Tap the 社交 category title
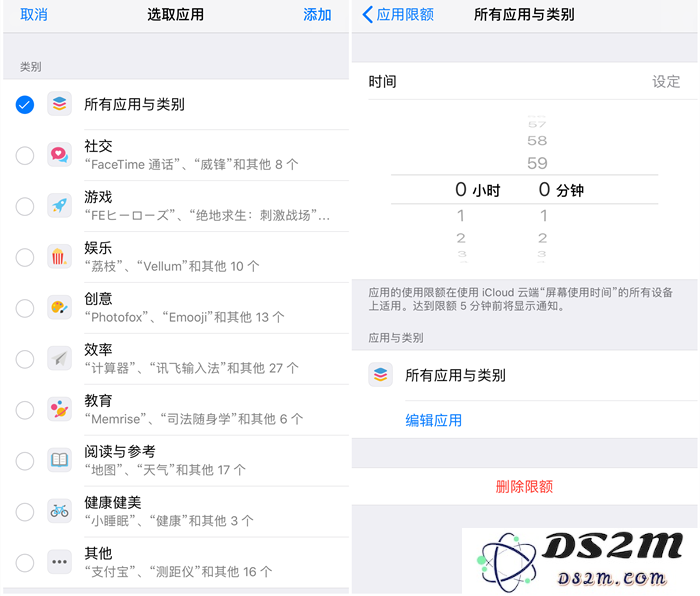700x596 pixels. coord(98,146)
